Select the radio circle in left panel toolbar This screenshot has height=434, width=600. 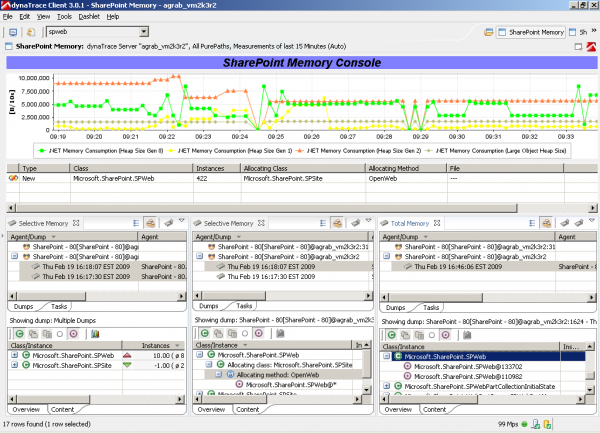pos(60,334)
